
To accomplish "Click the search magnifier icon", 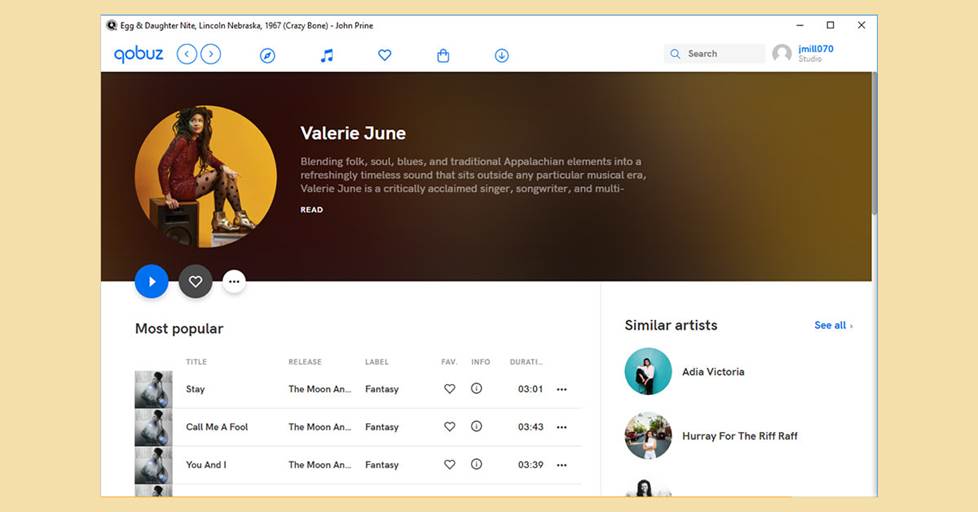I will coord(675,54).
